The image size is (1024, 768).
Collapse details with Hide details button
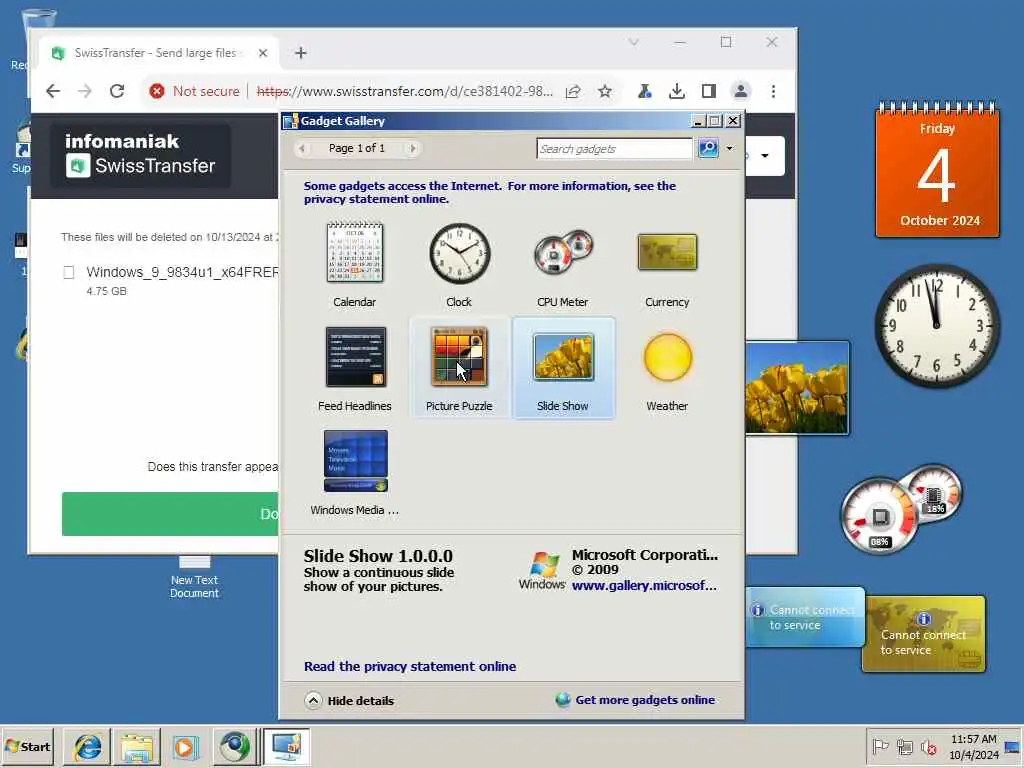(x=349, y=701)
